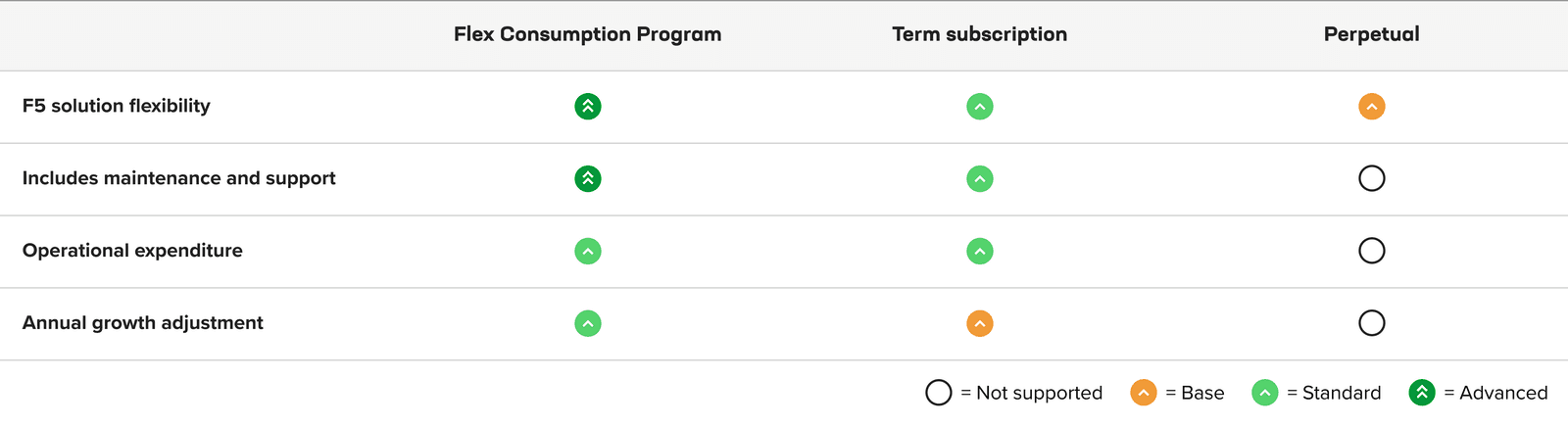Click the Standard icon for F5 solution flexibility under Term subscription

point(980,106)
